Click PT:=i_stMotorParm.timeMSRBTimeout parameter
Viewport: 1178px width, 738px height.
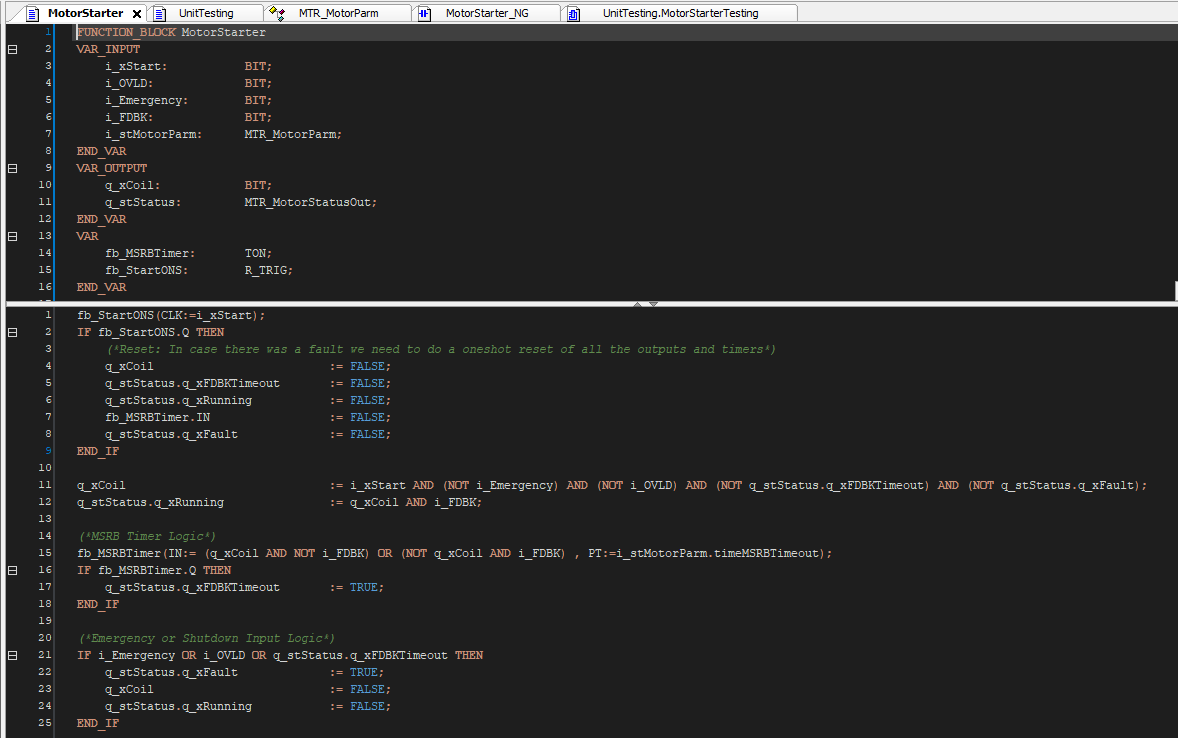point(705,553)
